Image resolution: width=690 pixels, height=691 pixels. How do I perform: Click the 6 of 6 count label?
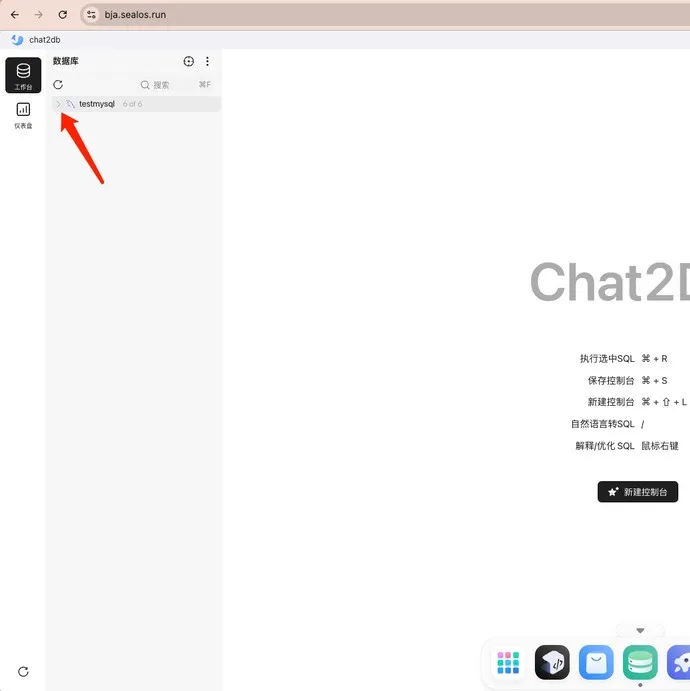[132, 104]
